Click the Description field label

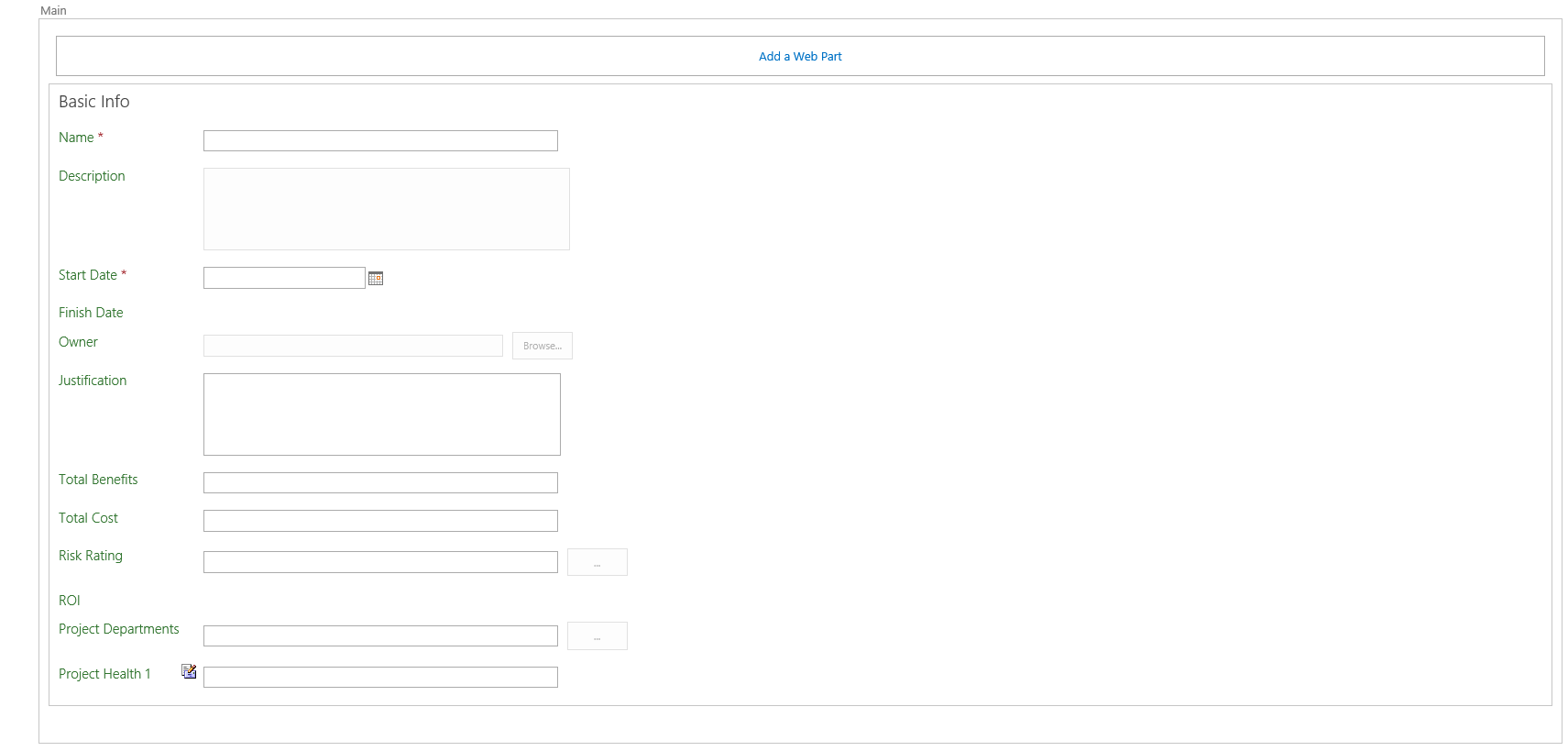click(92, 176)
